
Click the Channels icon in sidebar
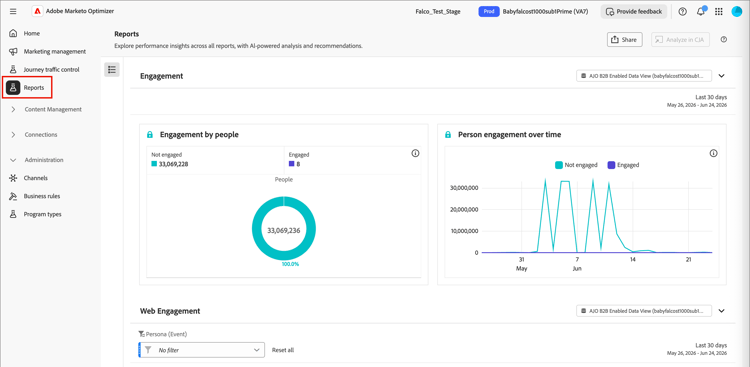click(13, 178)
